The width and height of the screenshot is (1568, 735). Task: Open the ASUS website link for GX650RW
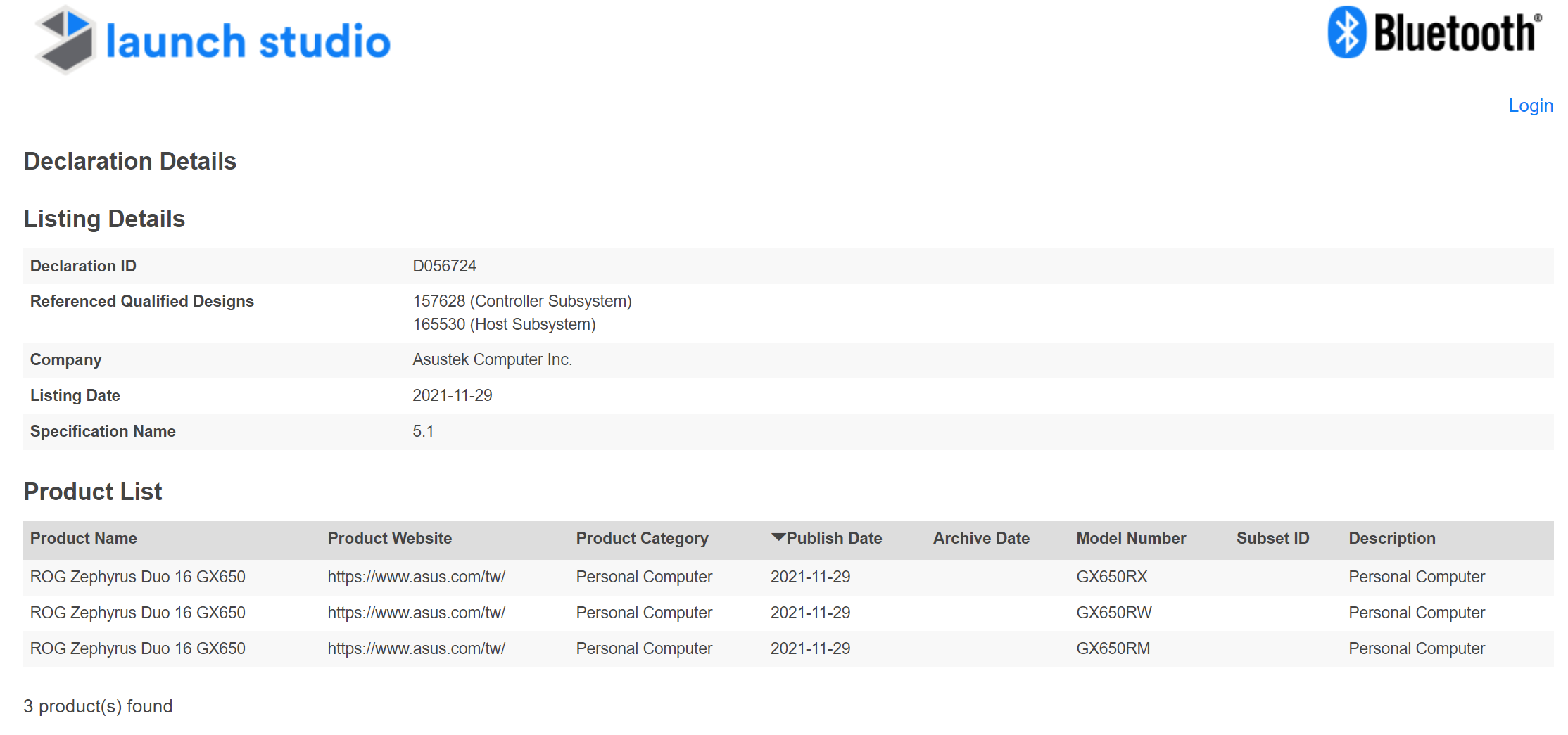(416, 613)
